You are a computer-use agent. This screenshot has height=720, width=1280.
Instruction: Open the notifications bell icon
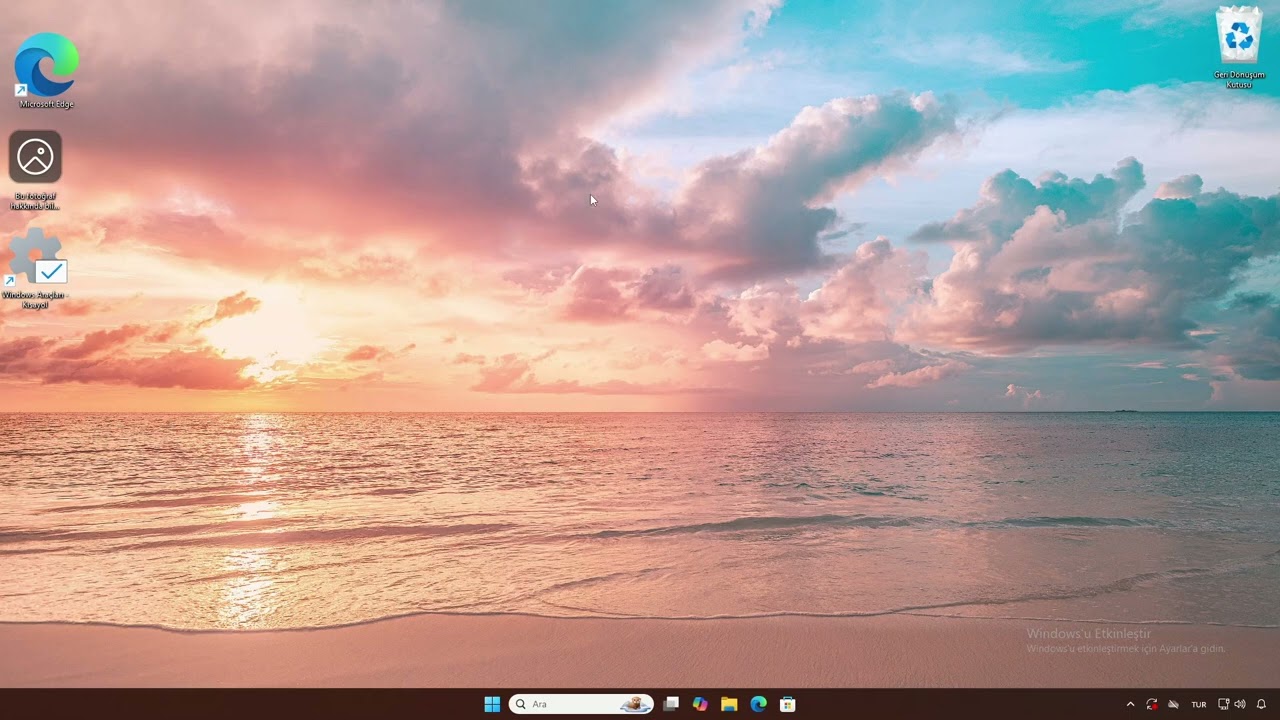1261,704
